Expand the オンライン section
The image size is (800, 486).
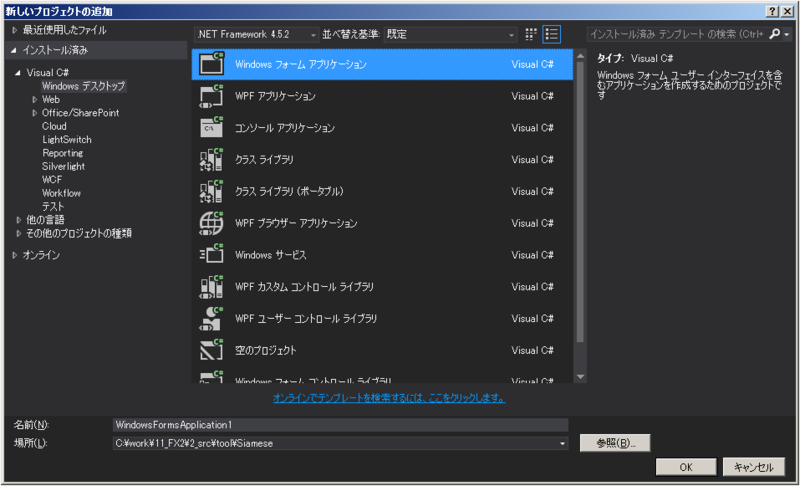(14, 255)
